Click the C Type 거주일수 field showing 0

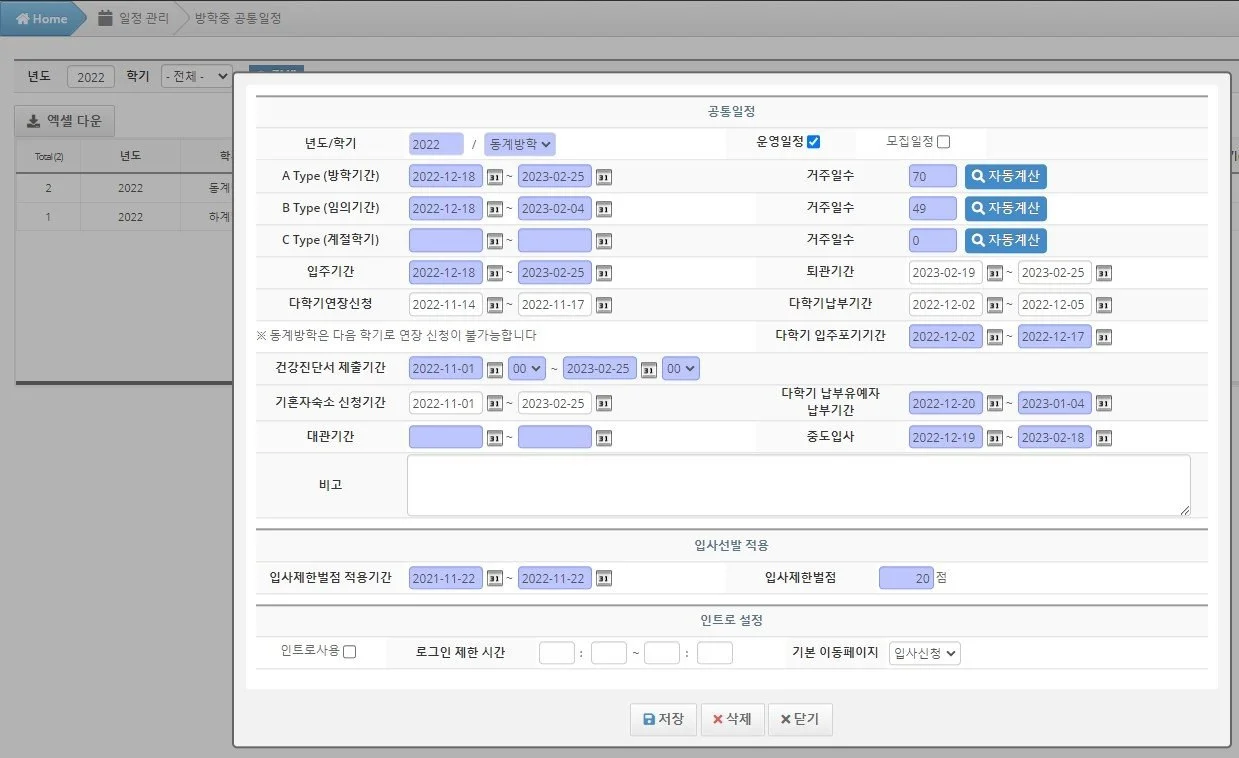933,241
